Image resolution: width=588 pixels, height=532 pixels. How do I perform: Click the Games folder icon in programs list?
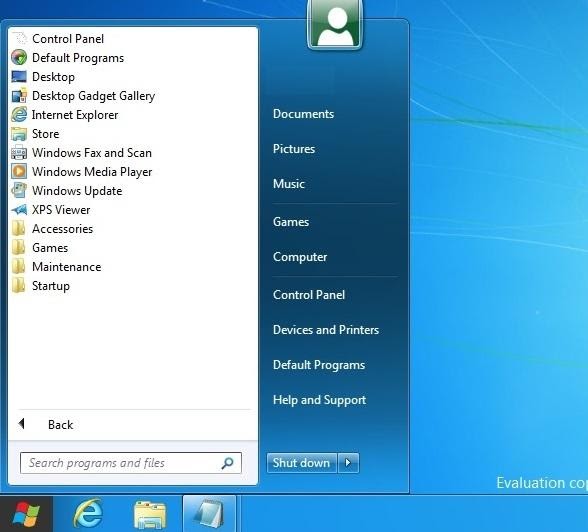[x=18, y=247]
